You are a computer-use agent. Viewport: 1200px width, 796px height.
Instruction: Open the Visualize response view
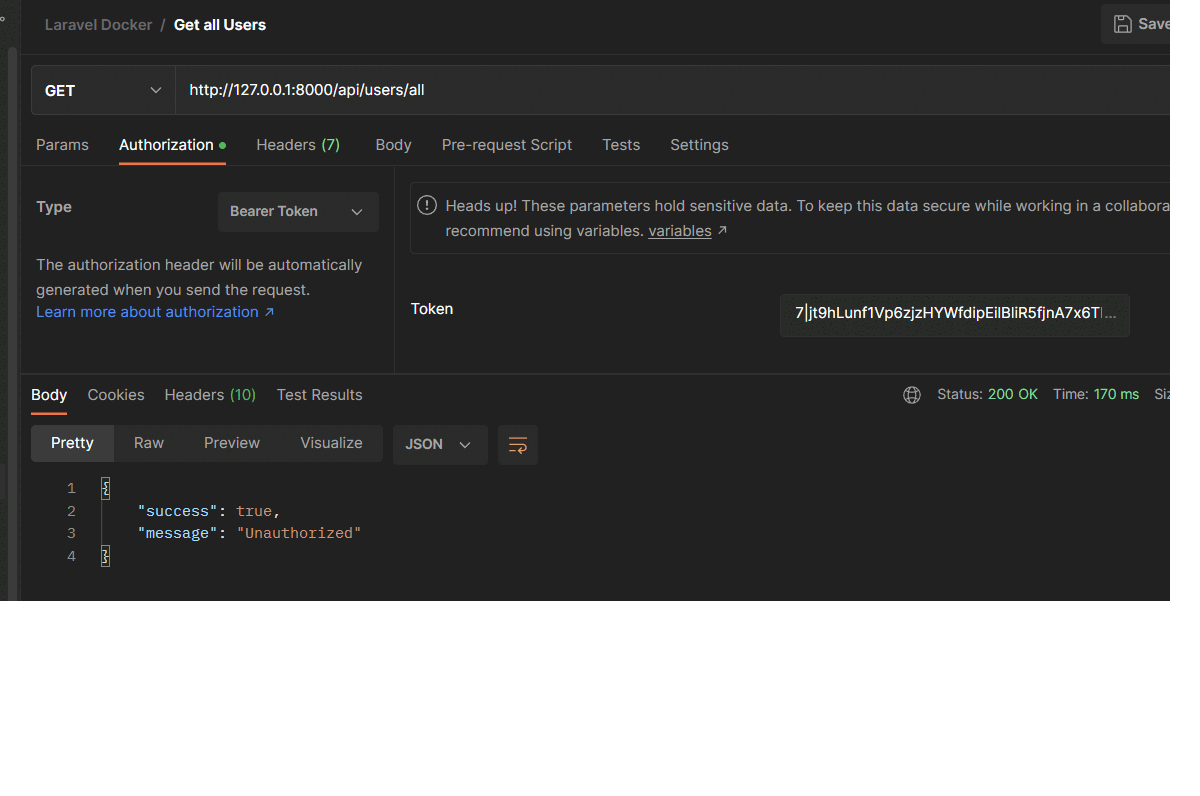(331, 443)
